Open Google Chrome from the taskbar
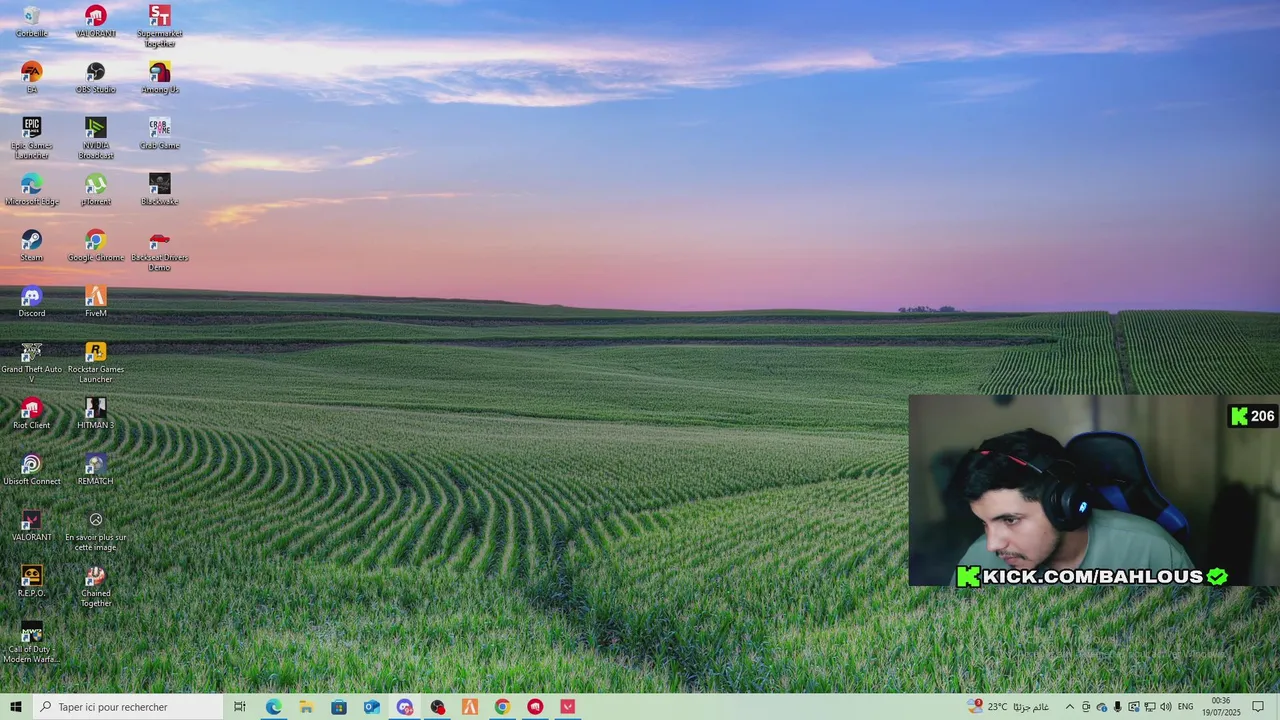 pos(502,707)
